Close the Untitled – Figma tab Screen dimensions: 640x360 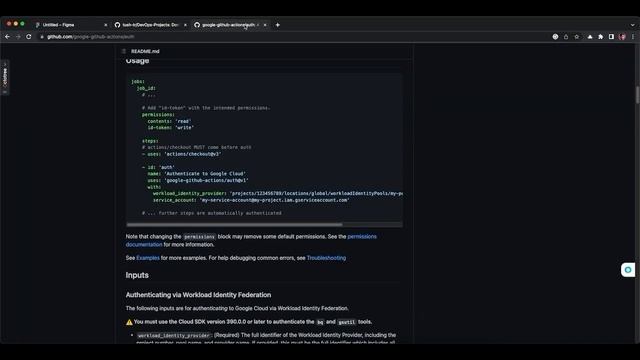coord(106,25)
